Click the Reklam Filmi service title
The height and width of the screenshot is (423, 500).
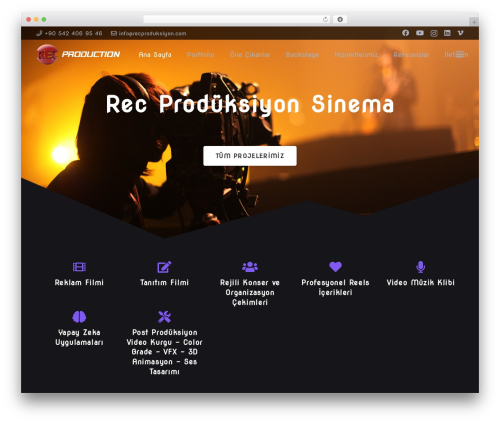pyautogui.click(x=79, y=282)
